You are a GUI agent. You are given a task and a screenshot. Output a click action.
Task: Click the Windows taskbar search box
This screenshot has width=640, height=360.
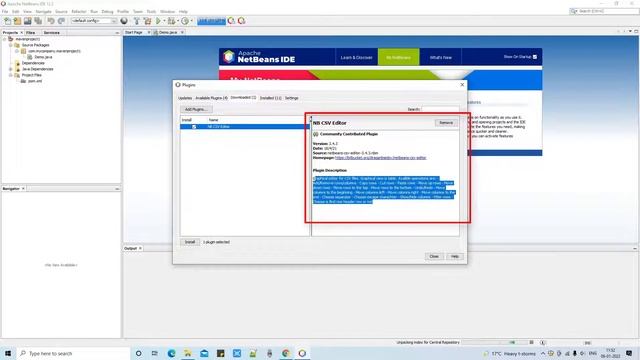coord(73,353)
